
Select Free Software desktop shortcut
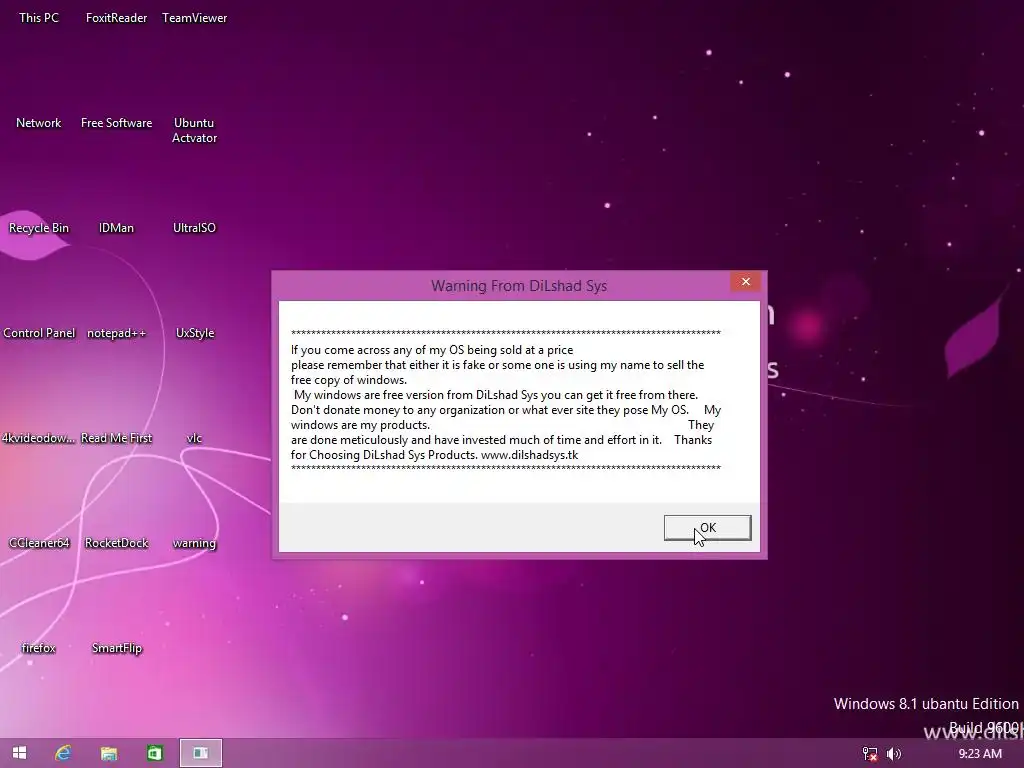pos(116,123)
